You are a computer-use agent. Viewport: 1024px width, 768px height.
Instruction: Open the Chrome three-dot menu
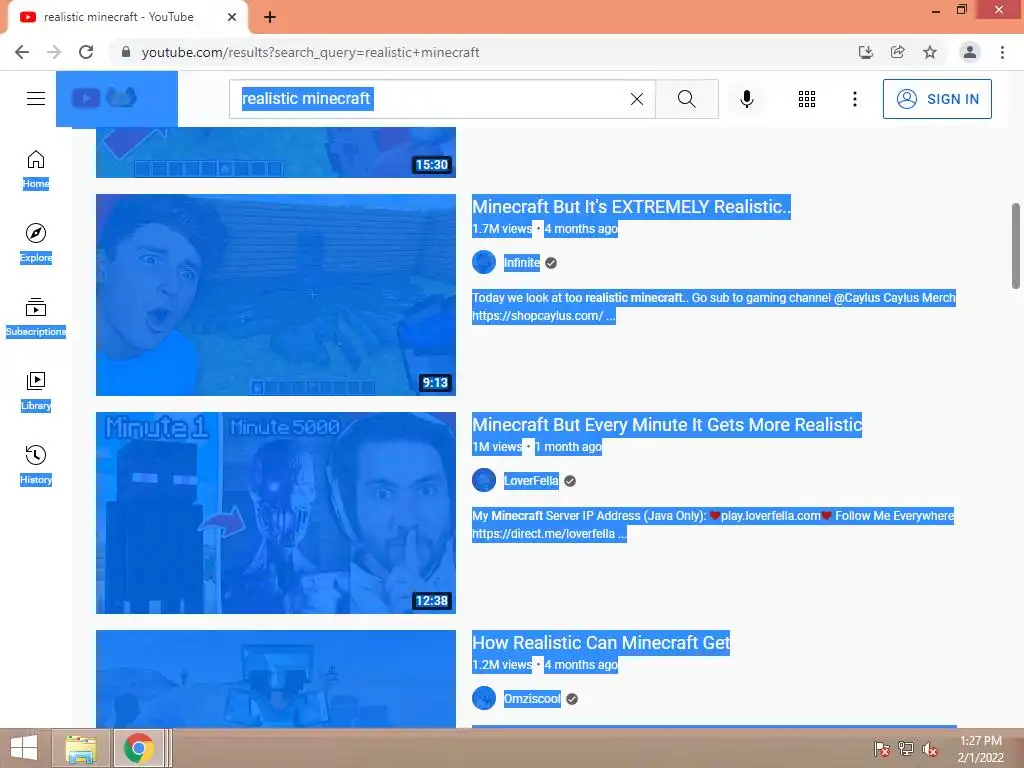coord(1002,52)
